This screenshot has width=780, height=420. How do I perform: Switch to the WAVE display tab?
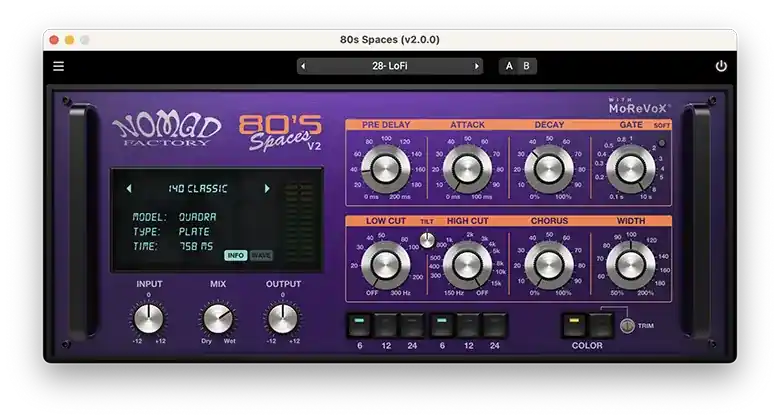point(261,256)
